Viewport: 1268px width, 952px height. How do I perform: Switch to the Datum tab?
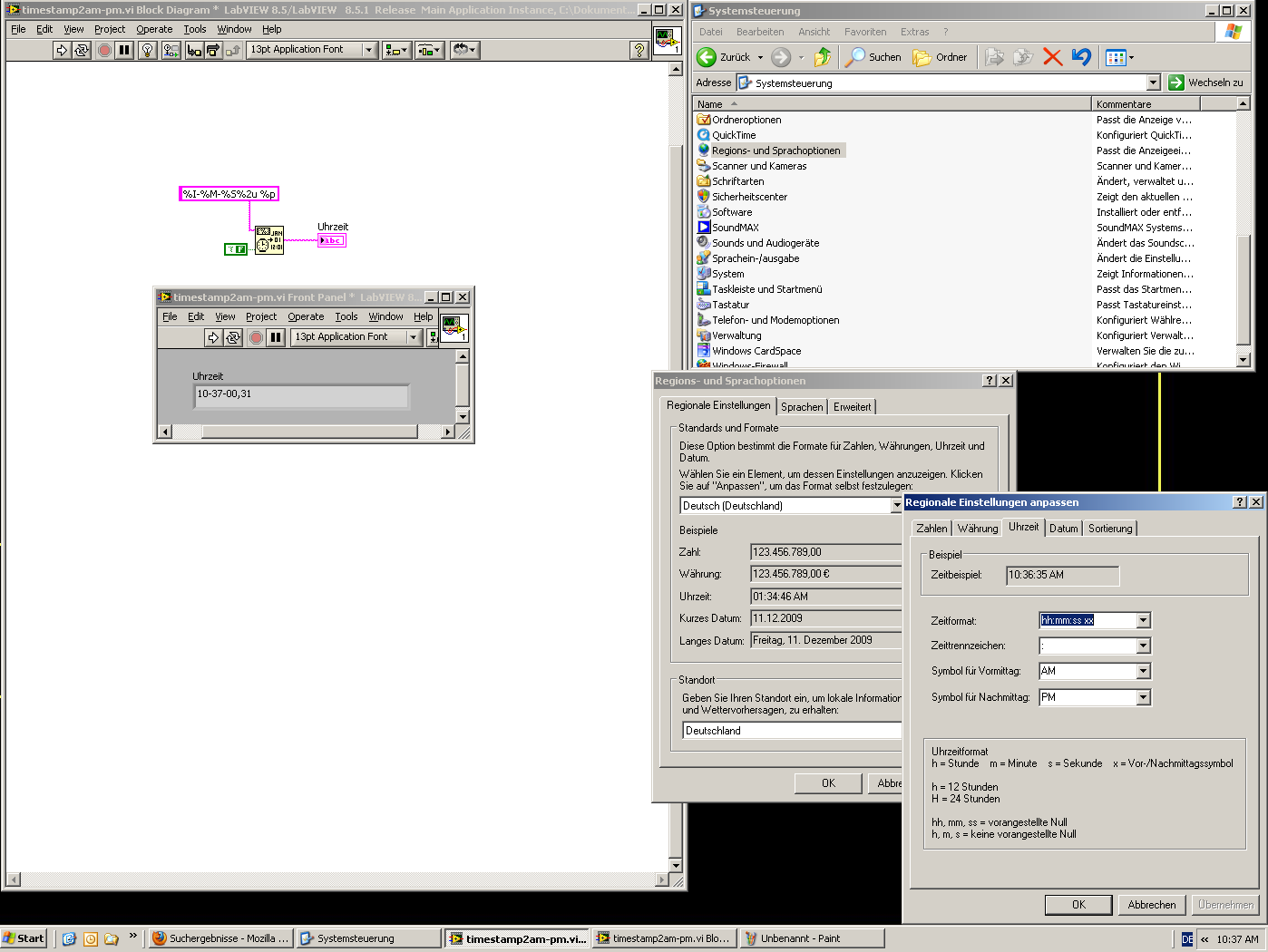1063,529
